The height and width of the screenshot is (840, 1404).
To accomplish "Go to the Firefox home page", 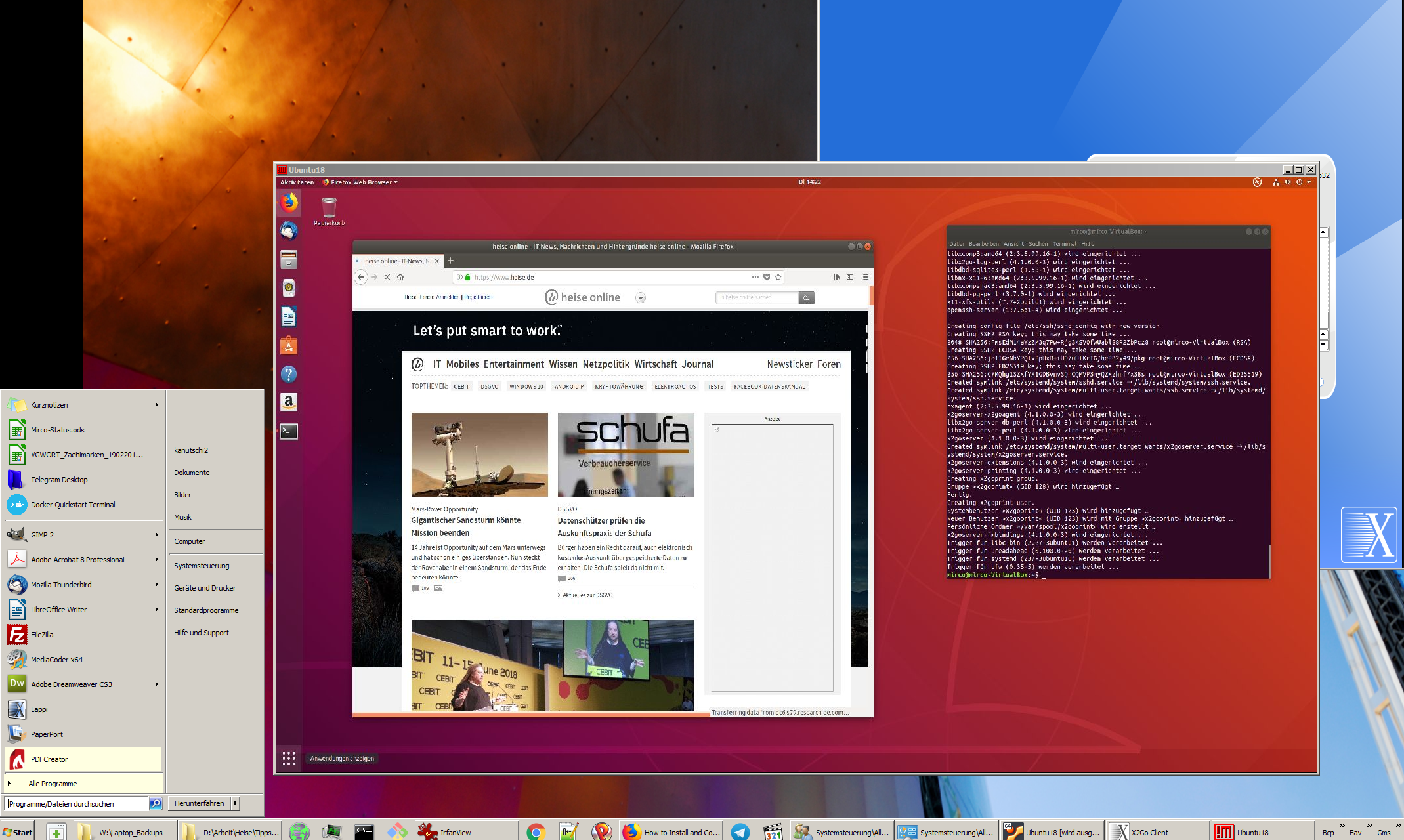I will coord(400,277).
